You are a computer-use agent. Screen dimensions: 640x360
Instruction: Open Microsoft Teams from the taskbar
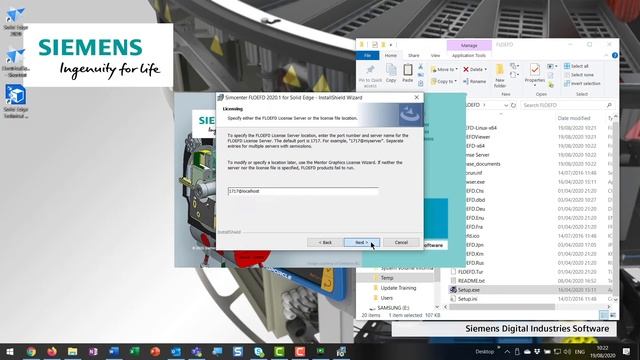point(196,351)
